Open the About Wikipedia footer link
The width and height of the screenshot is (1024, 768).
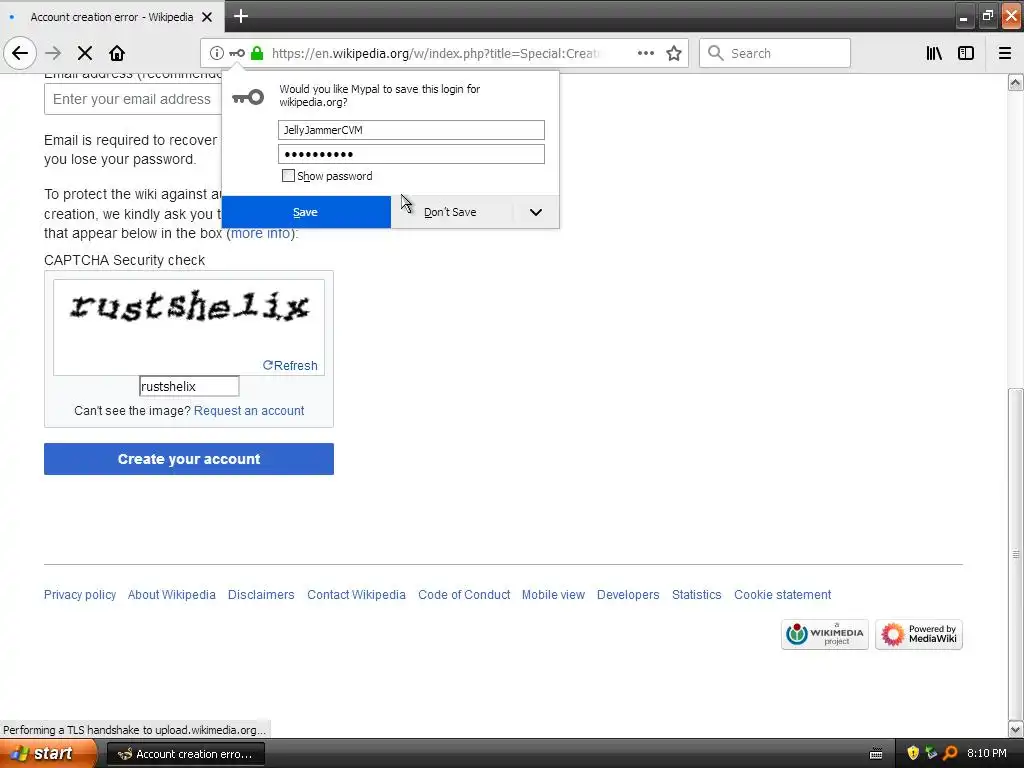172,595
